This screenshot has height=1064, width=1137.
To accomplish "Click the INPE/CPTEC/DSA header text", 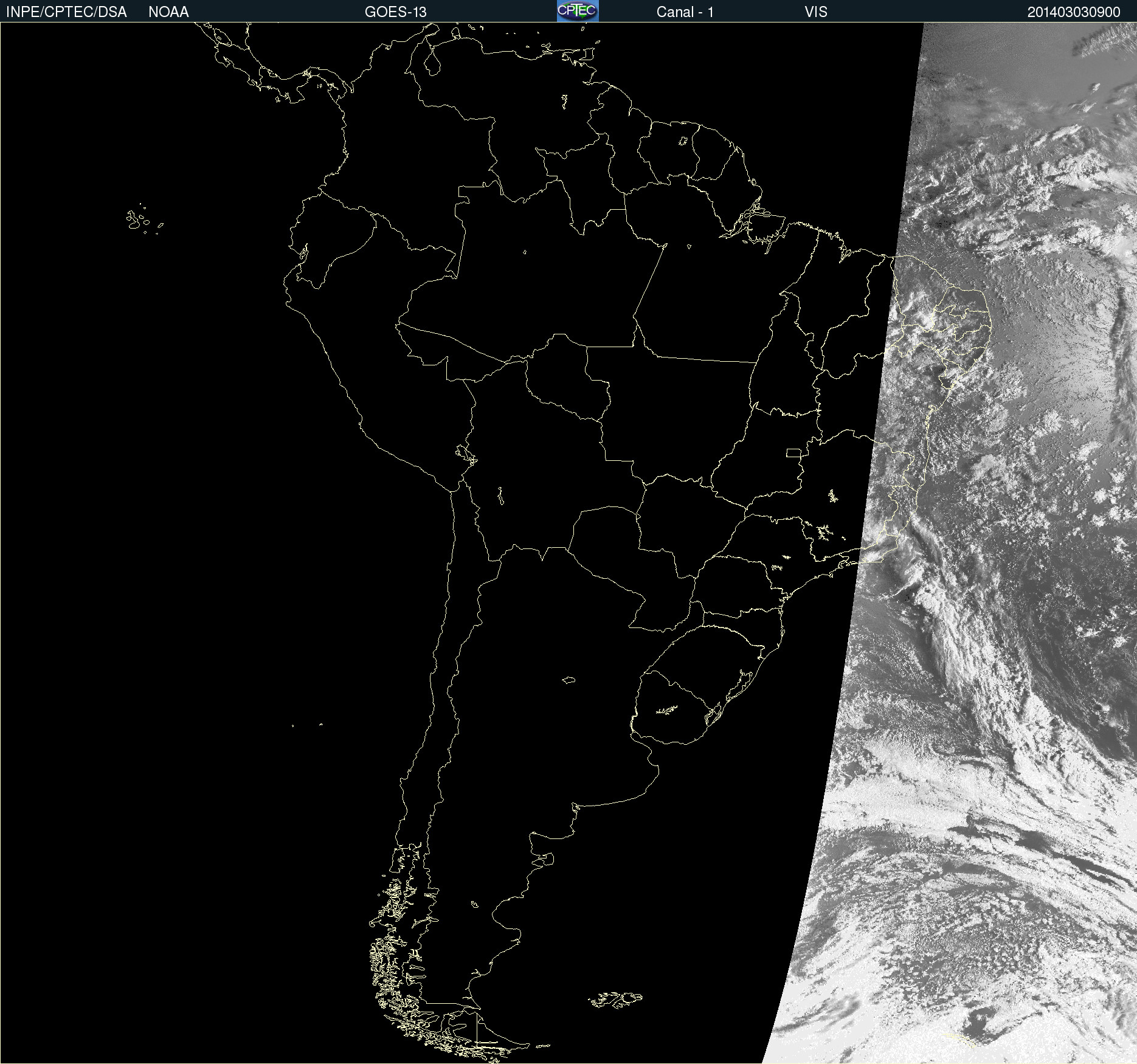I will pyautogui.click(x=66, y=12).
